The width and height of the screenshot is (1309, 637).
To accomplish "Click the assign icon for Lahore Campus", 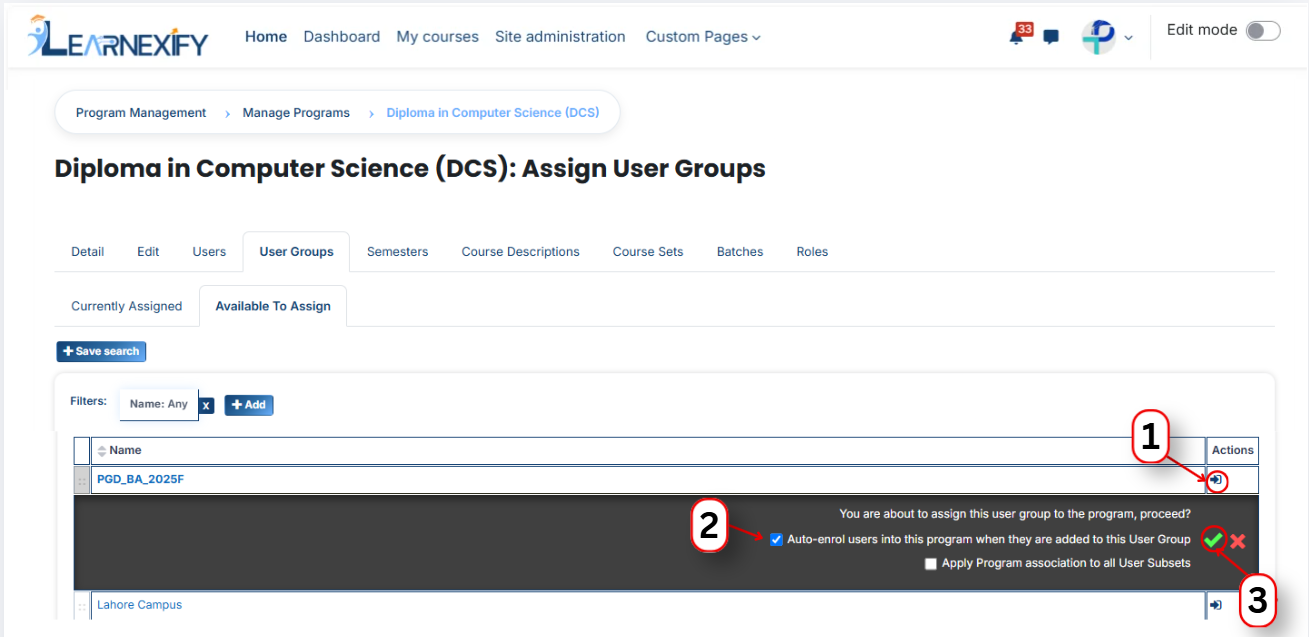I will pos(1216,605).
